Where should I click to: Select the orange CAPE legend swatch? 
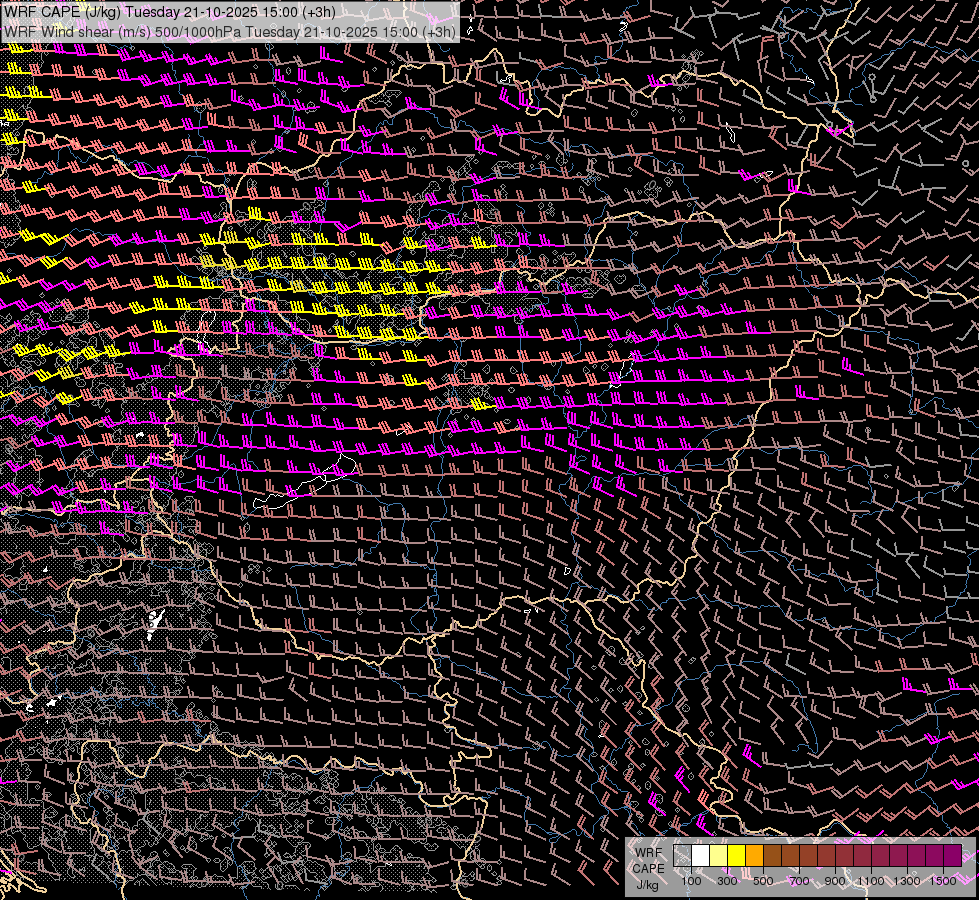point(755,856)
